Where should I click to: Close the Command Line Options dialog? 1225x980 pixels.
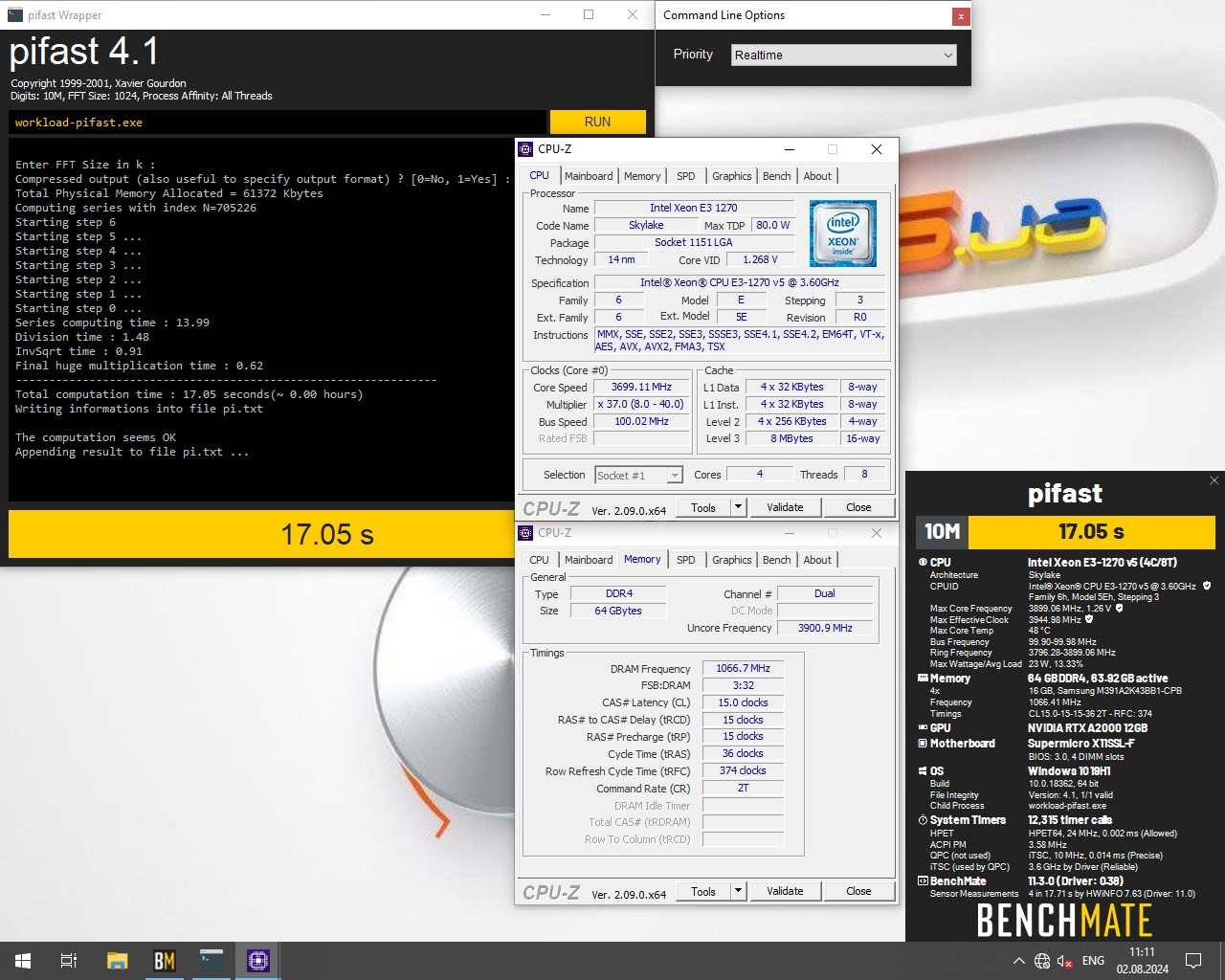[x=960, y=16]
